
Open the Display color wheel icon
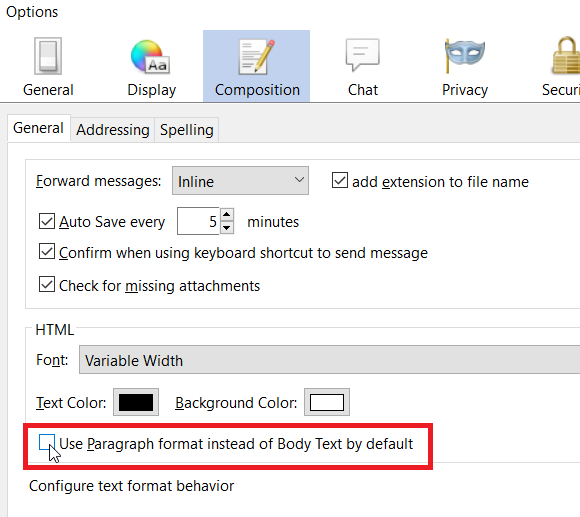tap(150, 56)
